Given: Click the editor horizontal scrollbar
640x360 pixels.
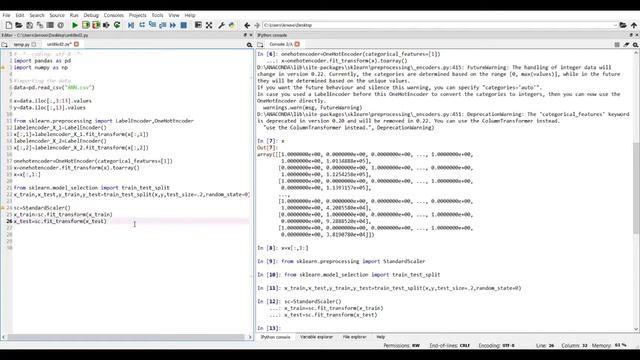Looking at the screenshot, I should 126,337.
